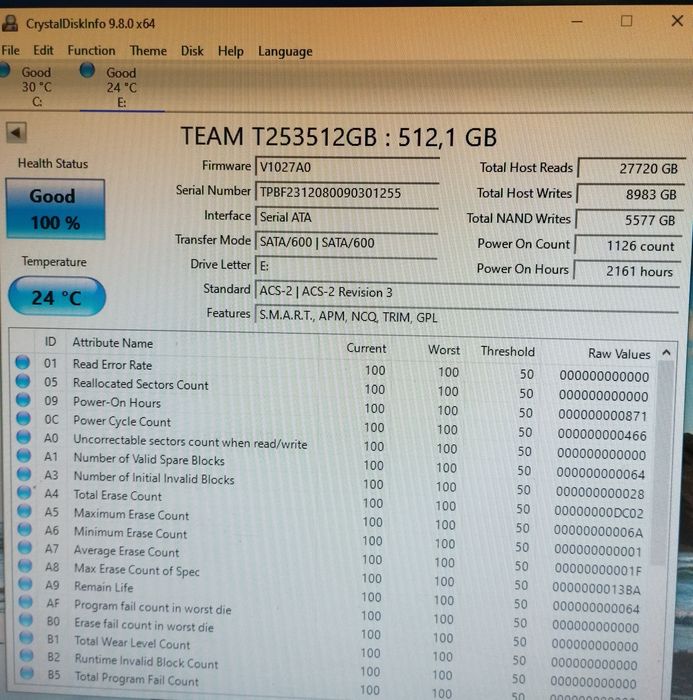Viewport: 693px width, 700px height.
Task: Click status icon for Max Erase Count of Spec
Action: [25, 566]
